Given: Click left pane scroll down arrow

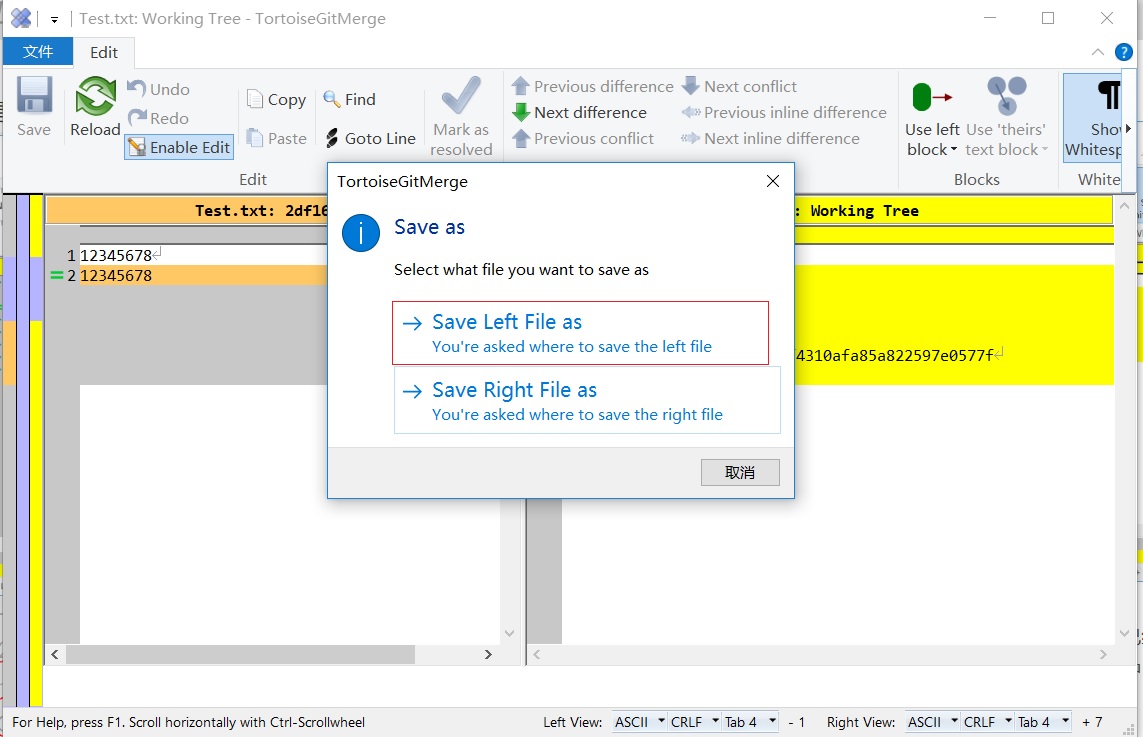Looking at the screenshot, I should [x=510, y=633].
